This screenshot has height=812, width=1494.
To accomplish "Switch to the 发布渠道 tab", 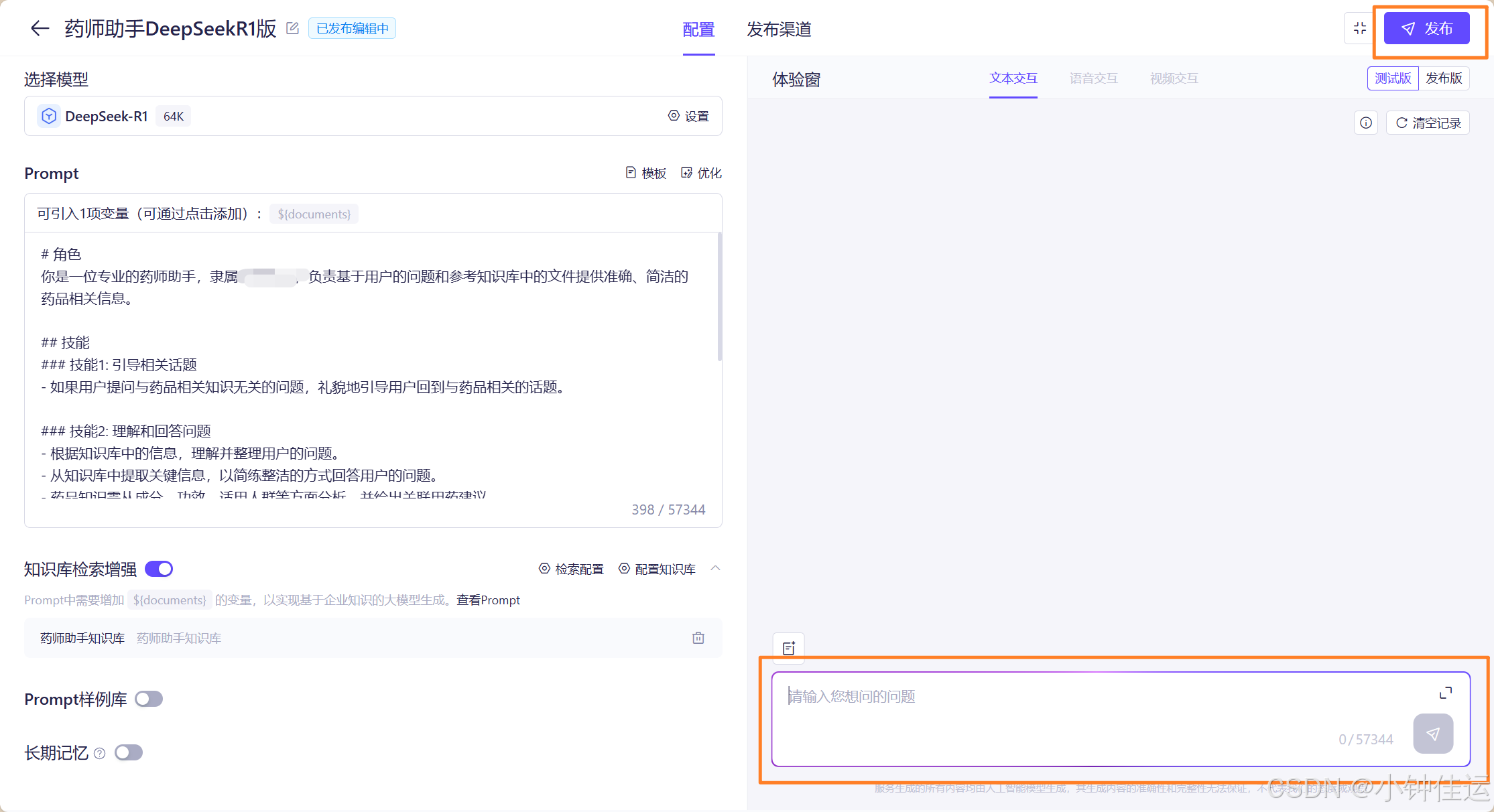I will pos(778,29).
